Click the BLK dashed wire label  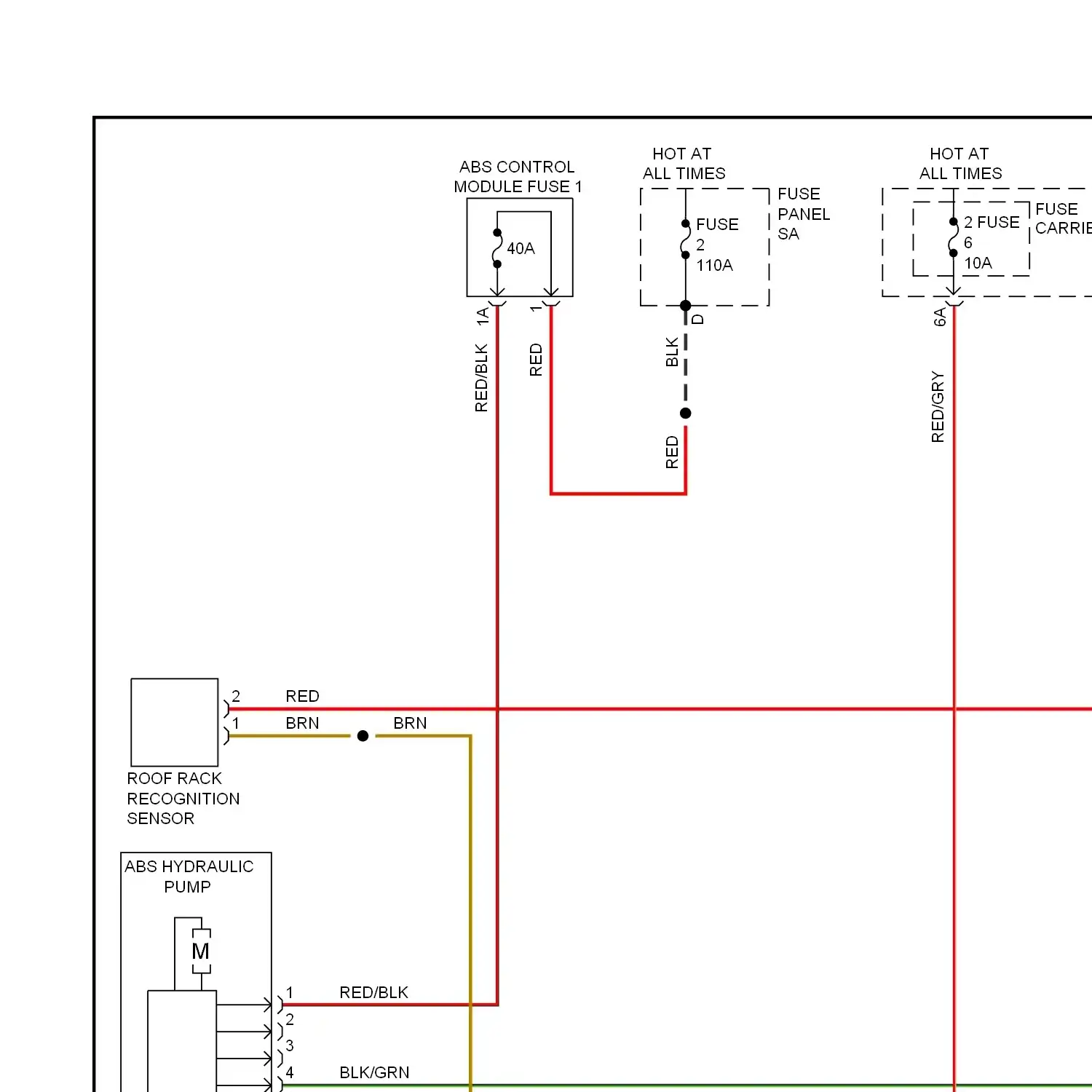click(x=672, y=352)
